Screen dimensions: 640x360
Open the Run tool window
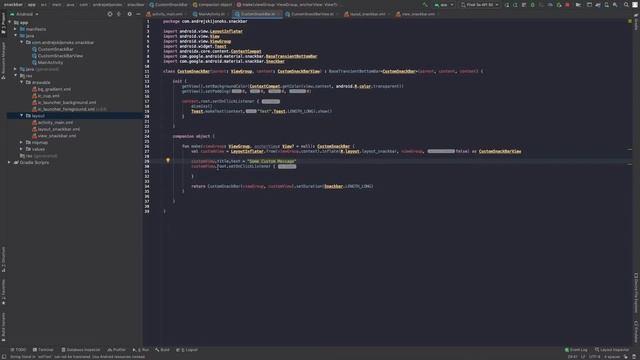click(x=141, y=350)
